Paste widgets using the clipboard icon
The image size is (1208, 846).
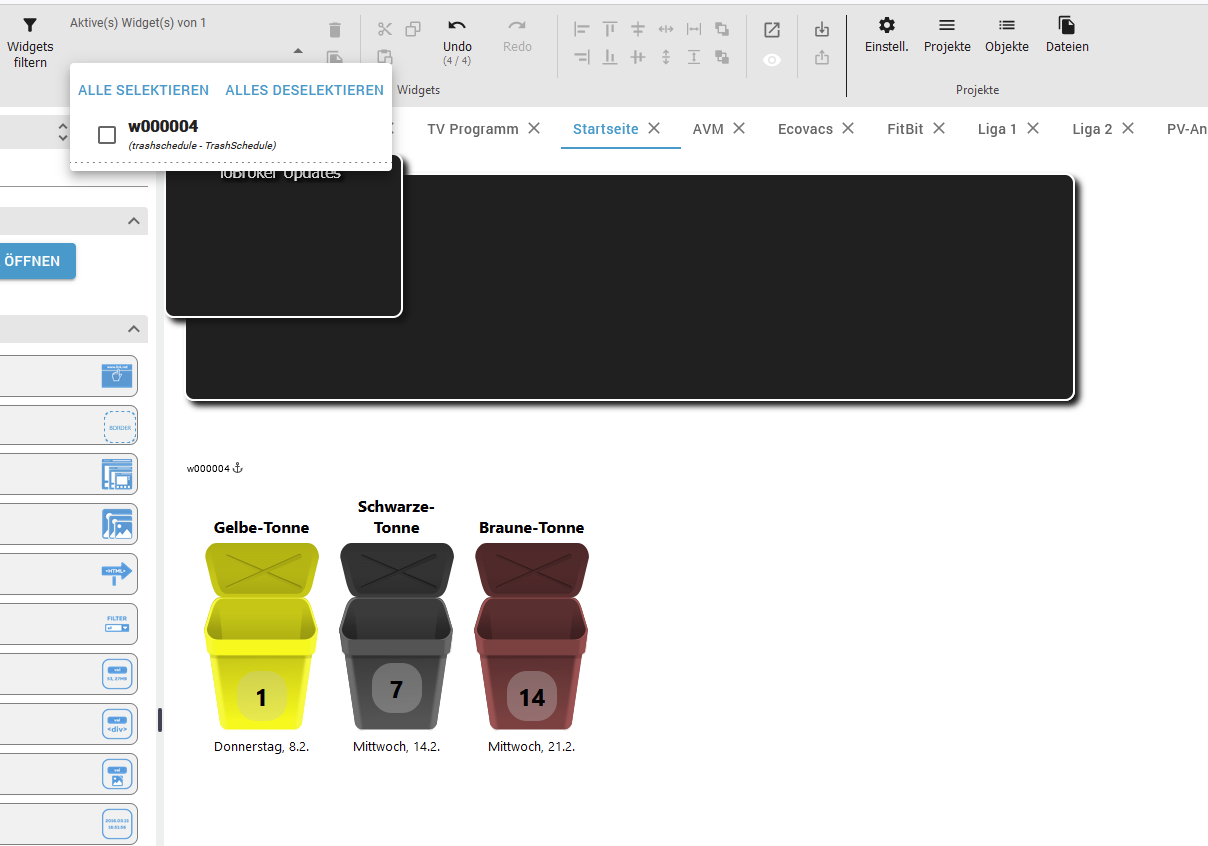(x=385, y=57)
